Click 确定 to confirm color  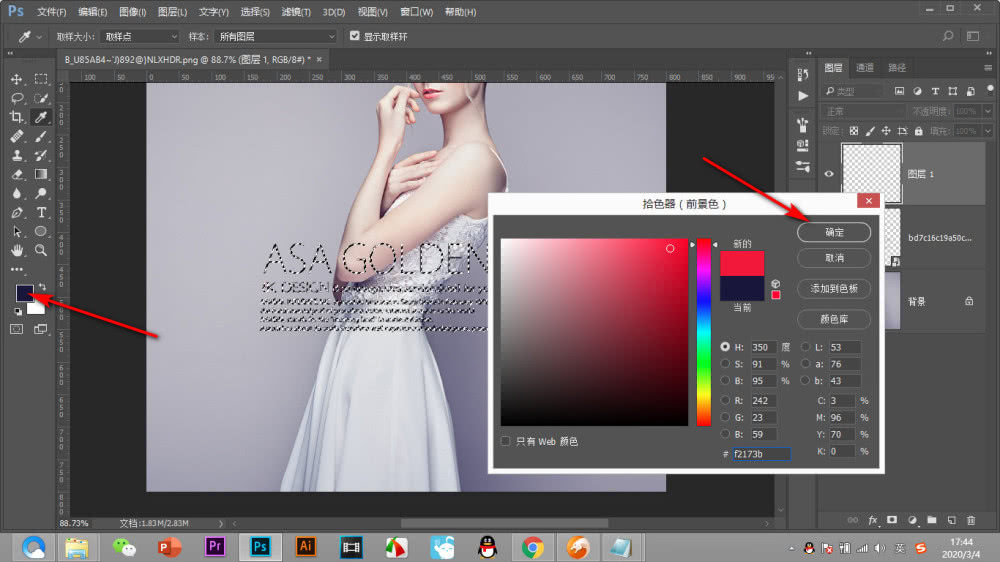coord(833,232)
